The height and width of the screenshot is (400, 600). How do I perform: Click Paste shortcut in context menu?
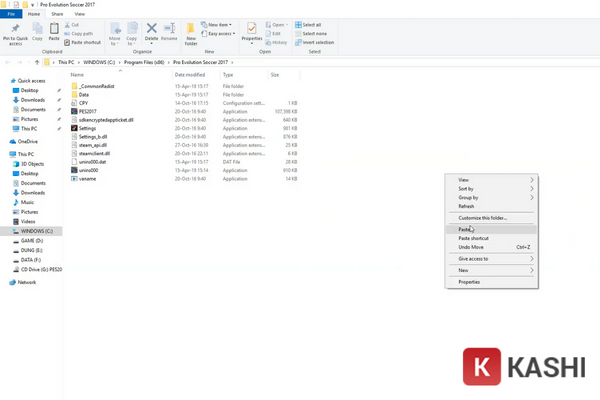pyautogui.click(x=491, y=238)
